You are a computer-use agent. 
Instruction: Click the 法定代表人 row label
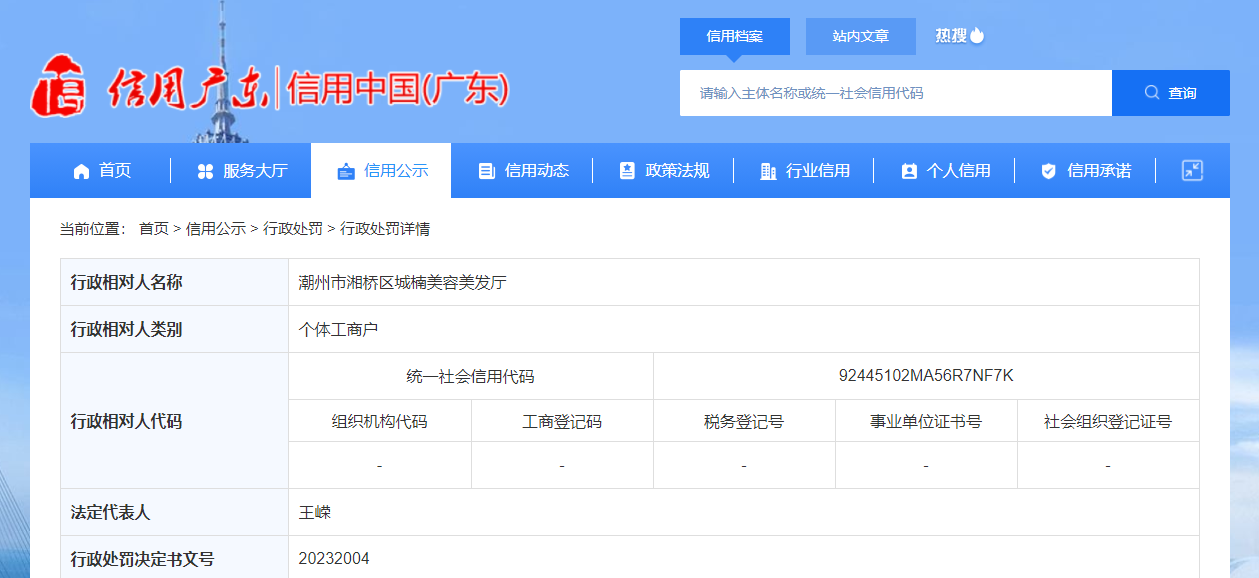click(110, 513)
